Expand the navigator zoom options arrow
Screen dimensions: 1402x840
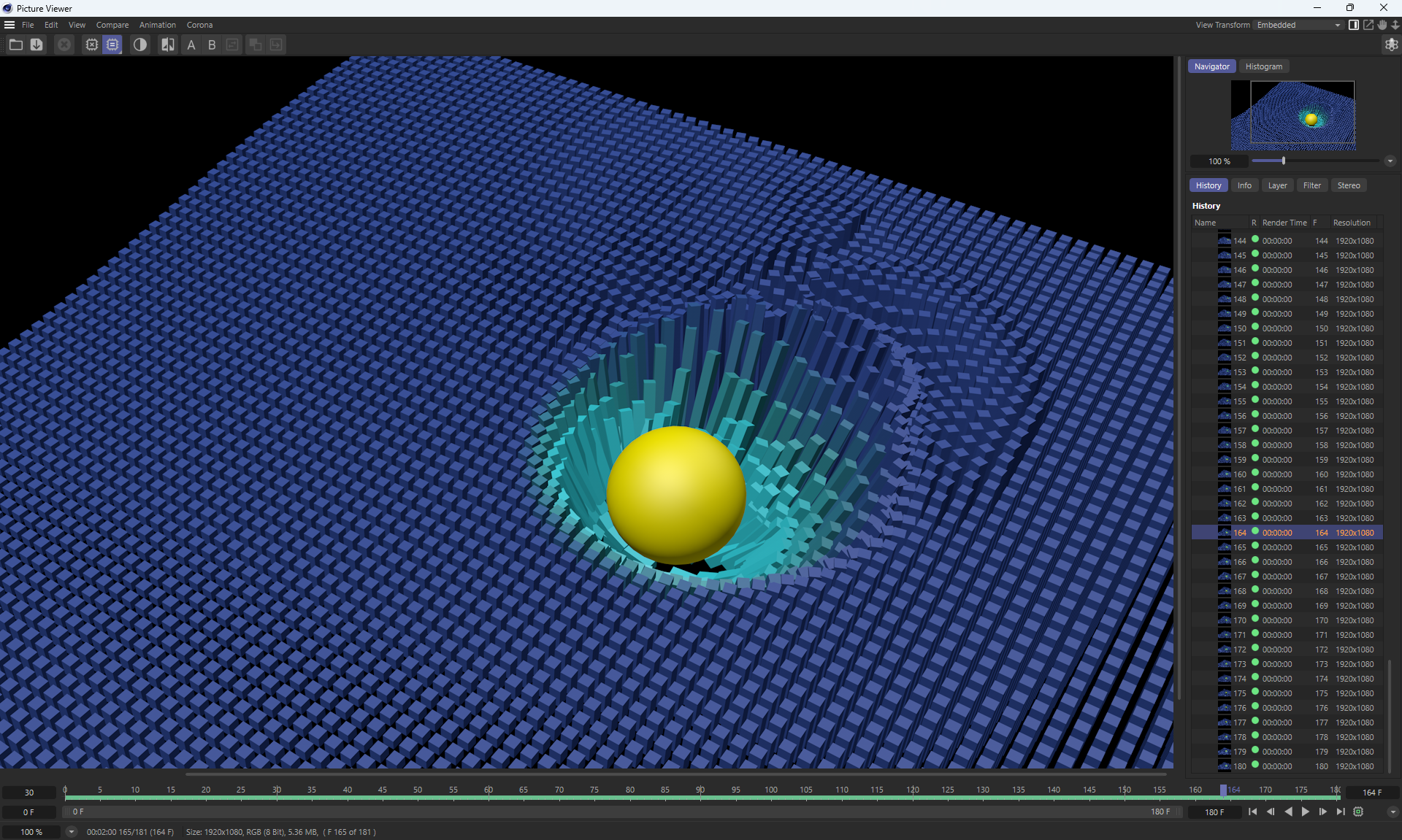[x=1390, y=161]
